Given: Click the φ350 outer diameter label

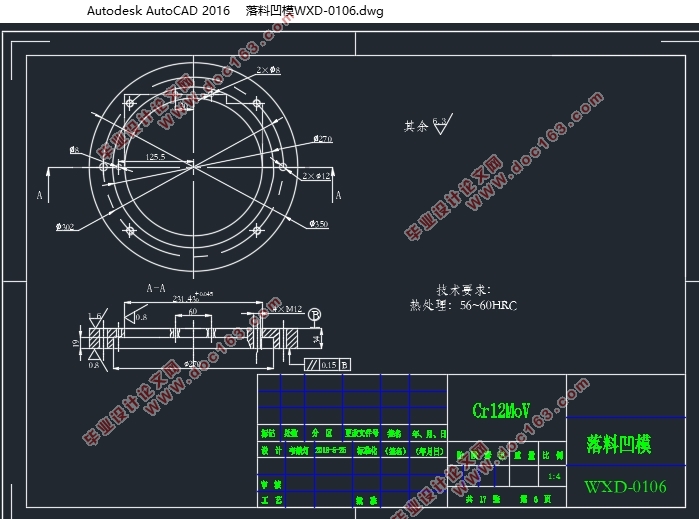Looking at the screenshot, I should point(319,223).
